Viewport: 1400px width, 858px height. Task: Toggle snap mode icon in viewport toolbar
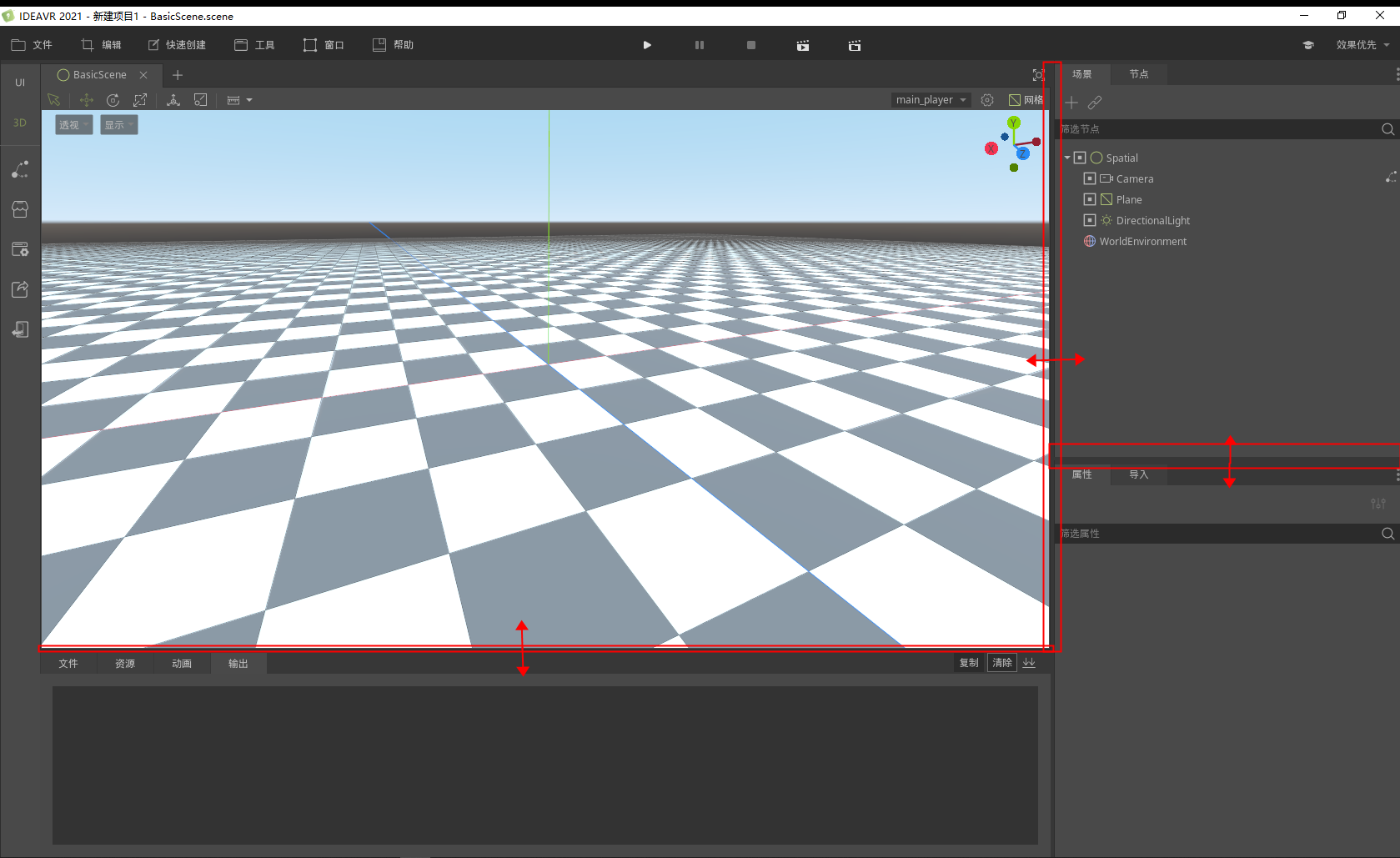pyautogui.click(x=200, y=100)
